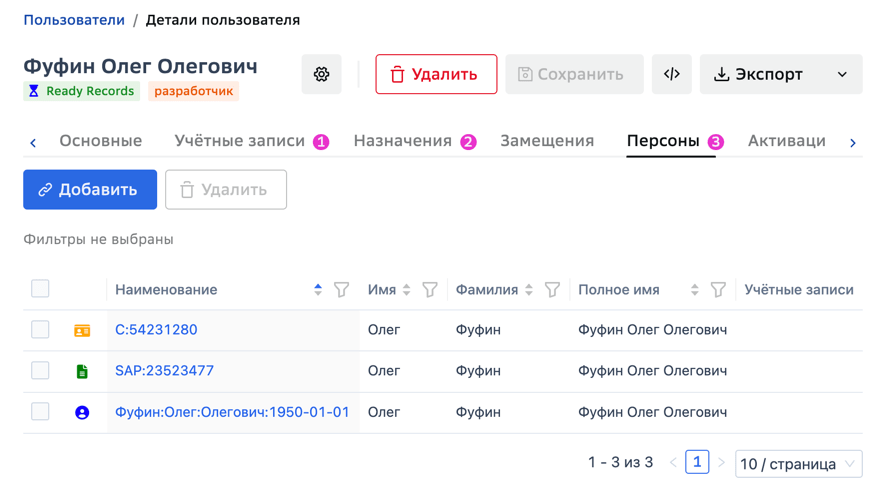Click the 1 - 3 из 3 count
878x503 pixels.
[x=620, y=462]
